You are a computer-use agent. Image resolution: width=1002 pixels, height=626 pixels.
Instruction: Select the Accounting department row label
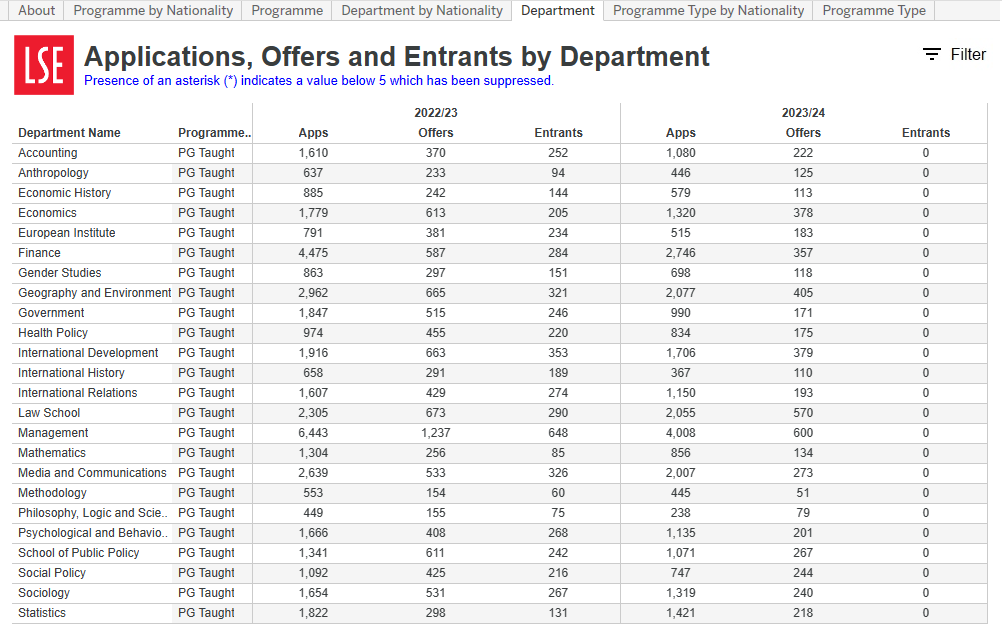point(48,153)
